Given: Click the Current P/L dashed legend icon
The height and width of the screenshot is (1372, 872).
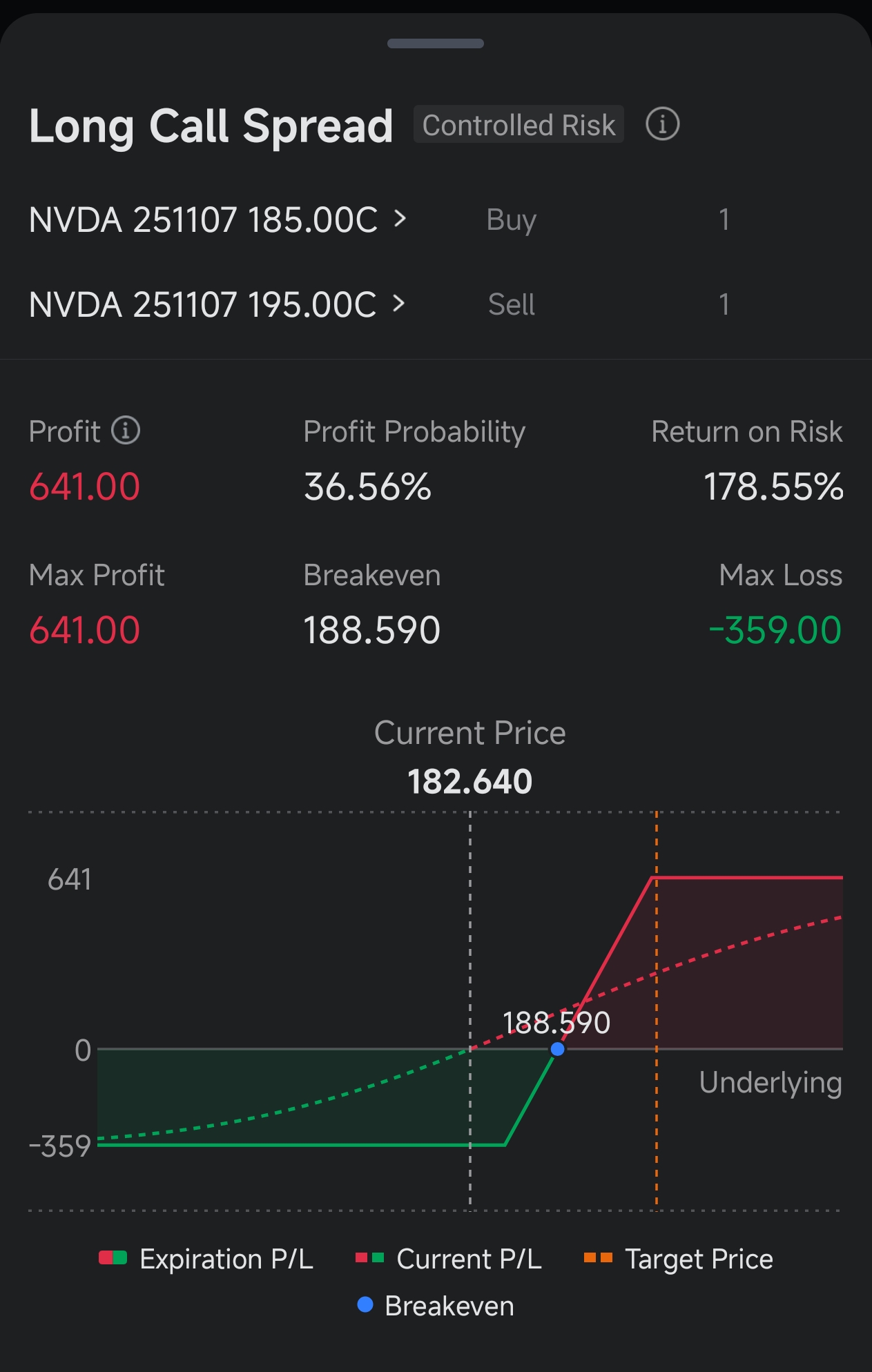Looking at the screenshot, I should [x=369, y=1258].
